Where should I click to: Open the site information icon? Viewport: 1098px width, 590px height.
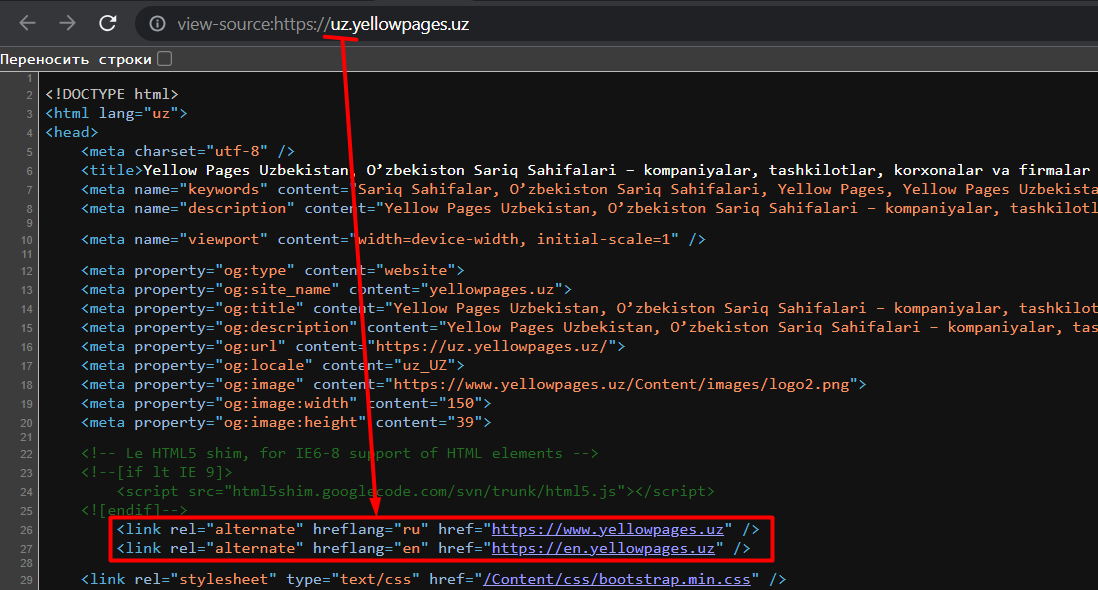158,24
